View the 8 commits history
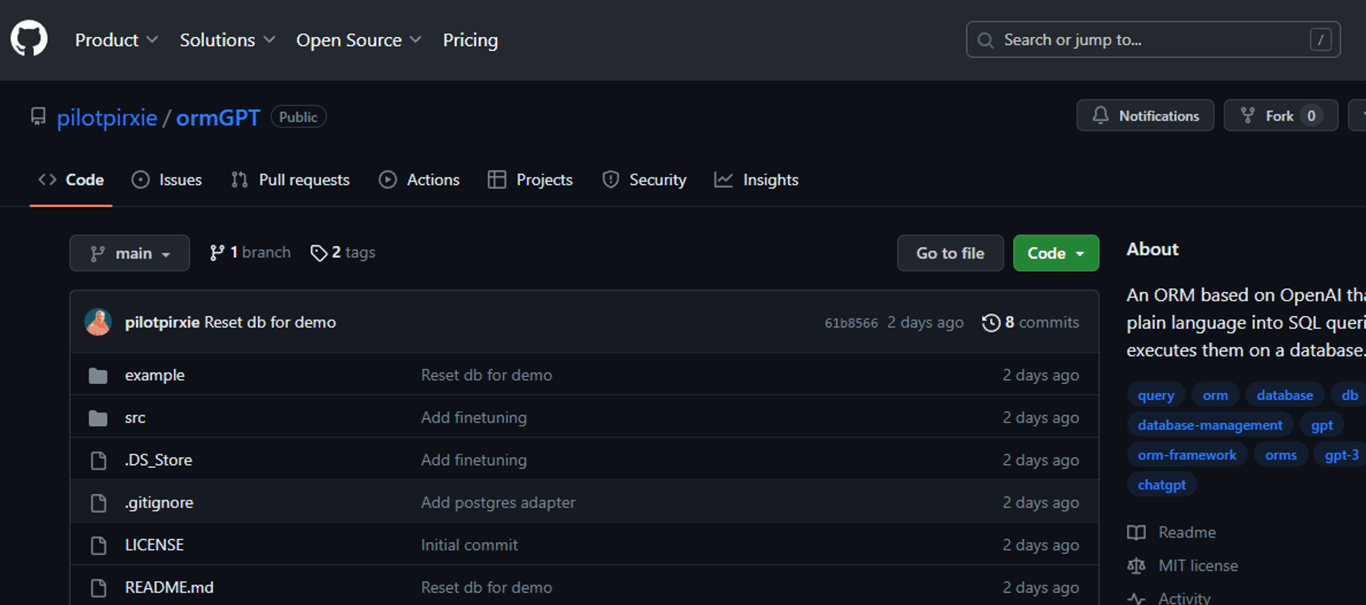 tap(1031, 322)
